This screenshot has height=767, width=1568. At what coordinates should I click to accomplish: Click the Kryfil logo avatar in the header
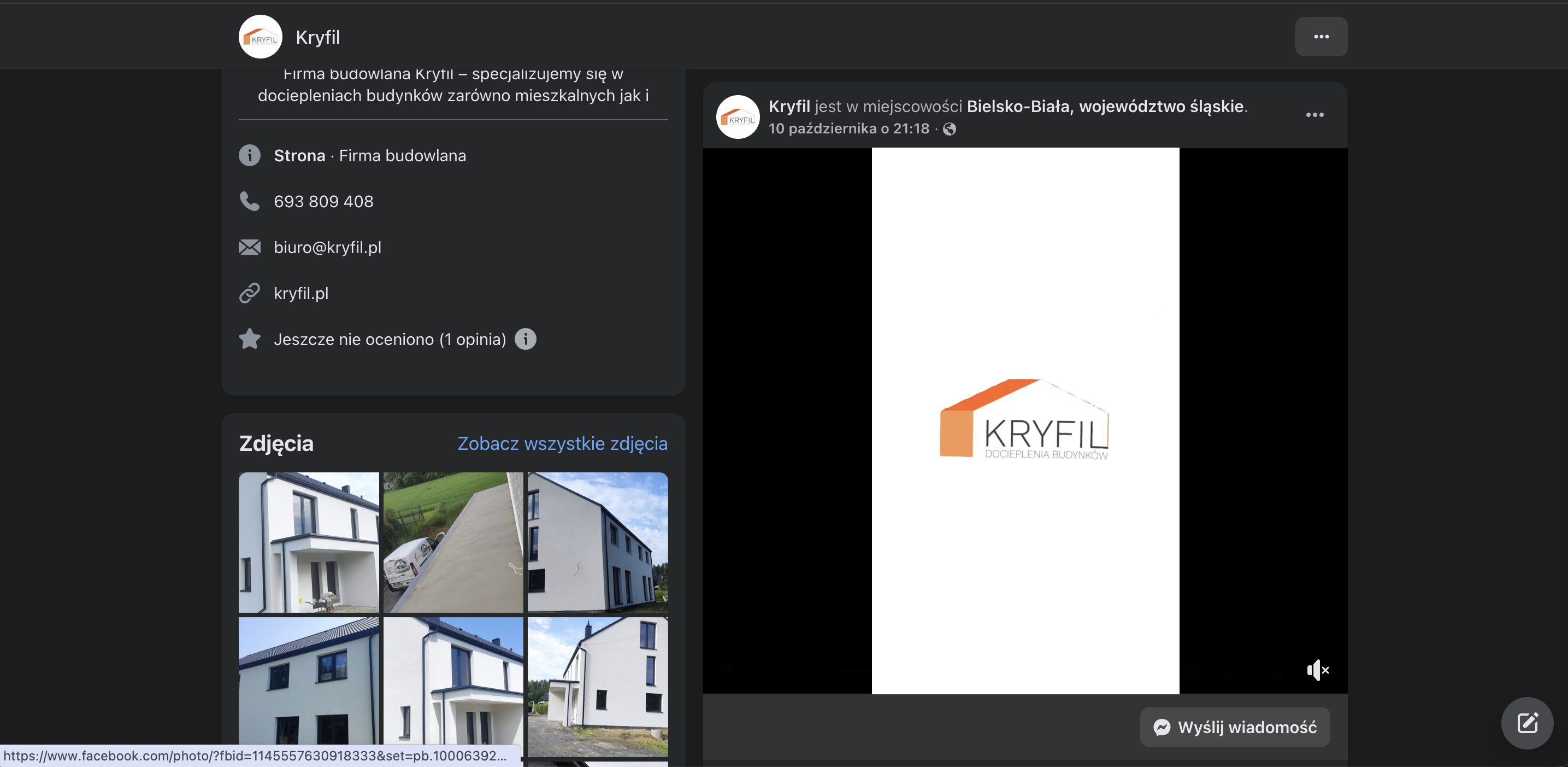tap(261, 37)
